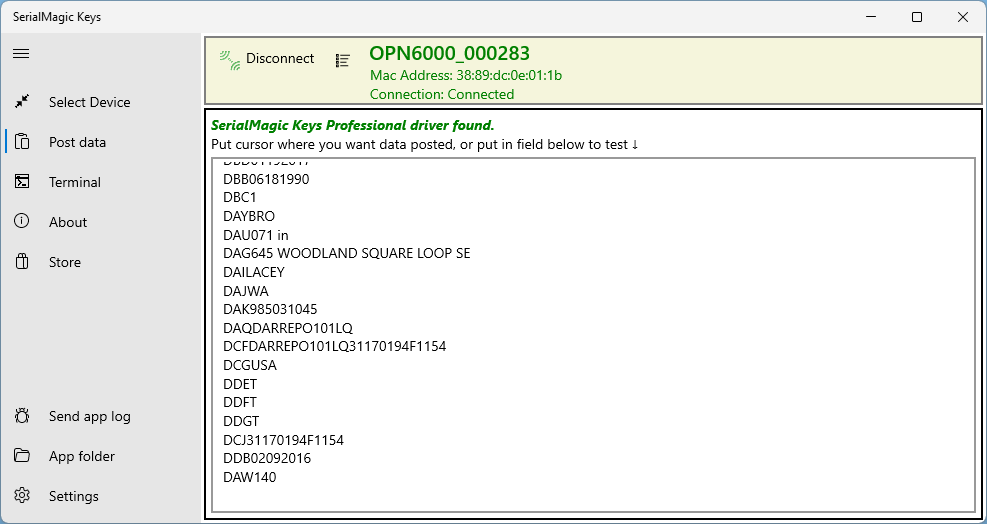Select line DAK985031045
The height and width of the screenshot is (524, 987).
tap(271, 309)
